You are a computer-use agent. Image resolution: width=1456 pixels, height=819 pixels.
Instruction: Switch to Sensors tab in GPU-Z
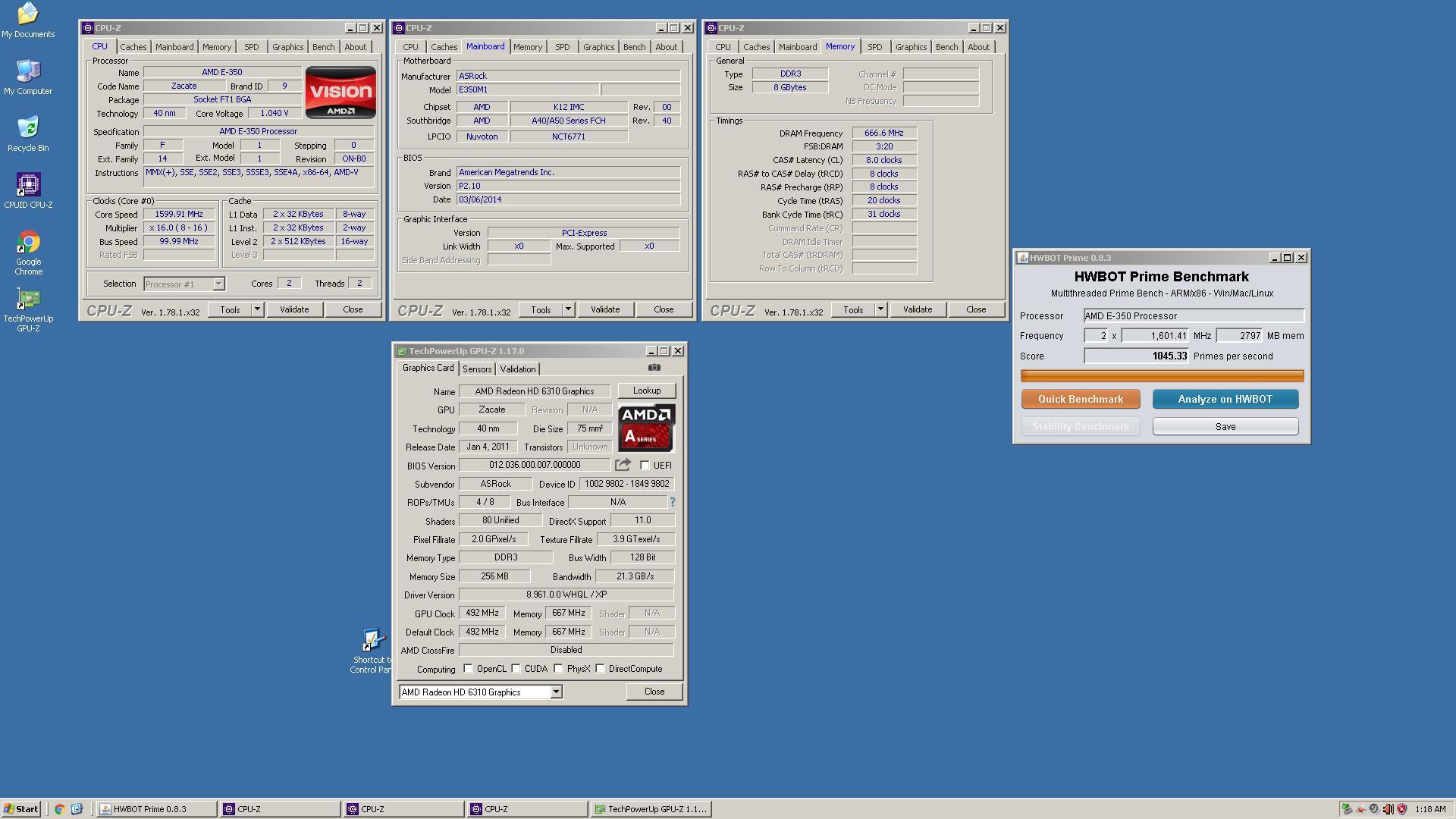[x=477, y=369]
